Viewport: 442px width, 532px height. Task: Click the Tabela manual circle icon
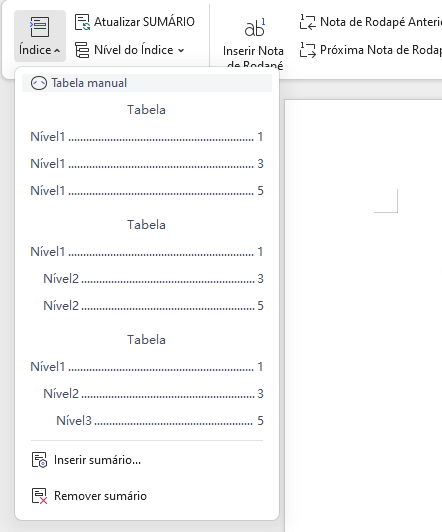coord(39,83)
